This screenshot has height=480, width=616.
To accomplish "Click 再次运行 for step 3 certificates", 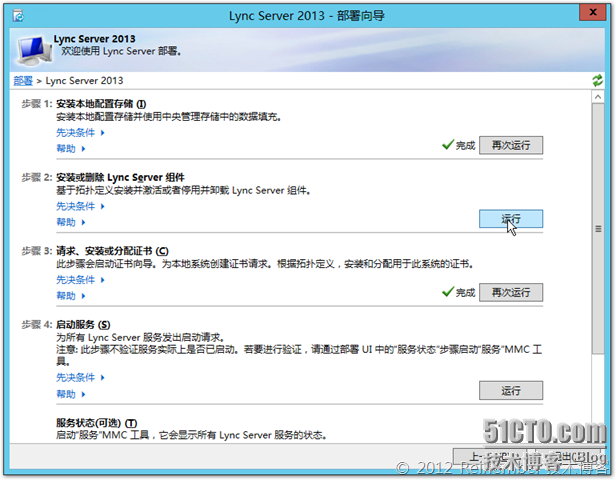I will (511, 292).
